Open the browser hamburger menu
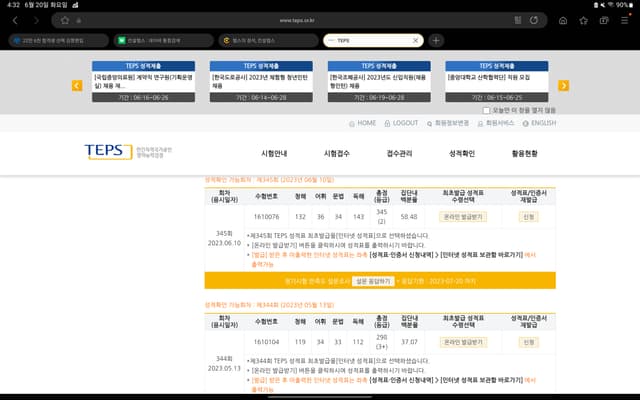The height and width of the screenshot is (400, 640). pyautogui.click(x=624, y=20)
